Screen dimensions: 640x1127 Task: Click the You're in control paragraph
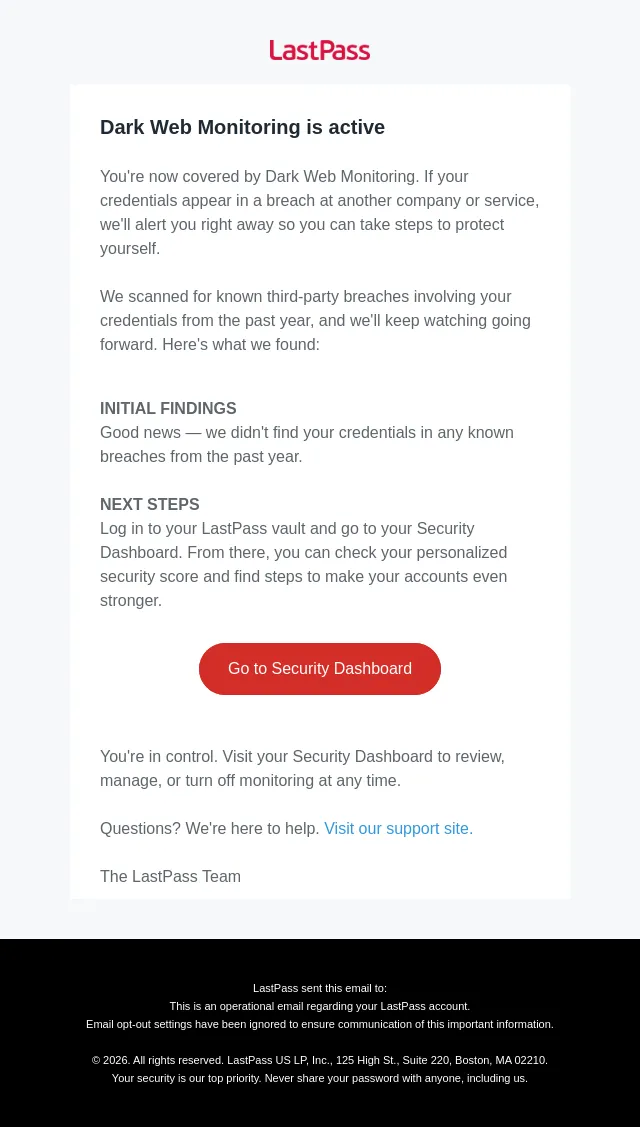pos(302,768)
